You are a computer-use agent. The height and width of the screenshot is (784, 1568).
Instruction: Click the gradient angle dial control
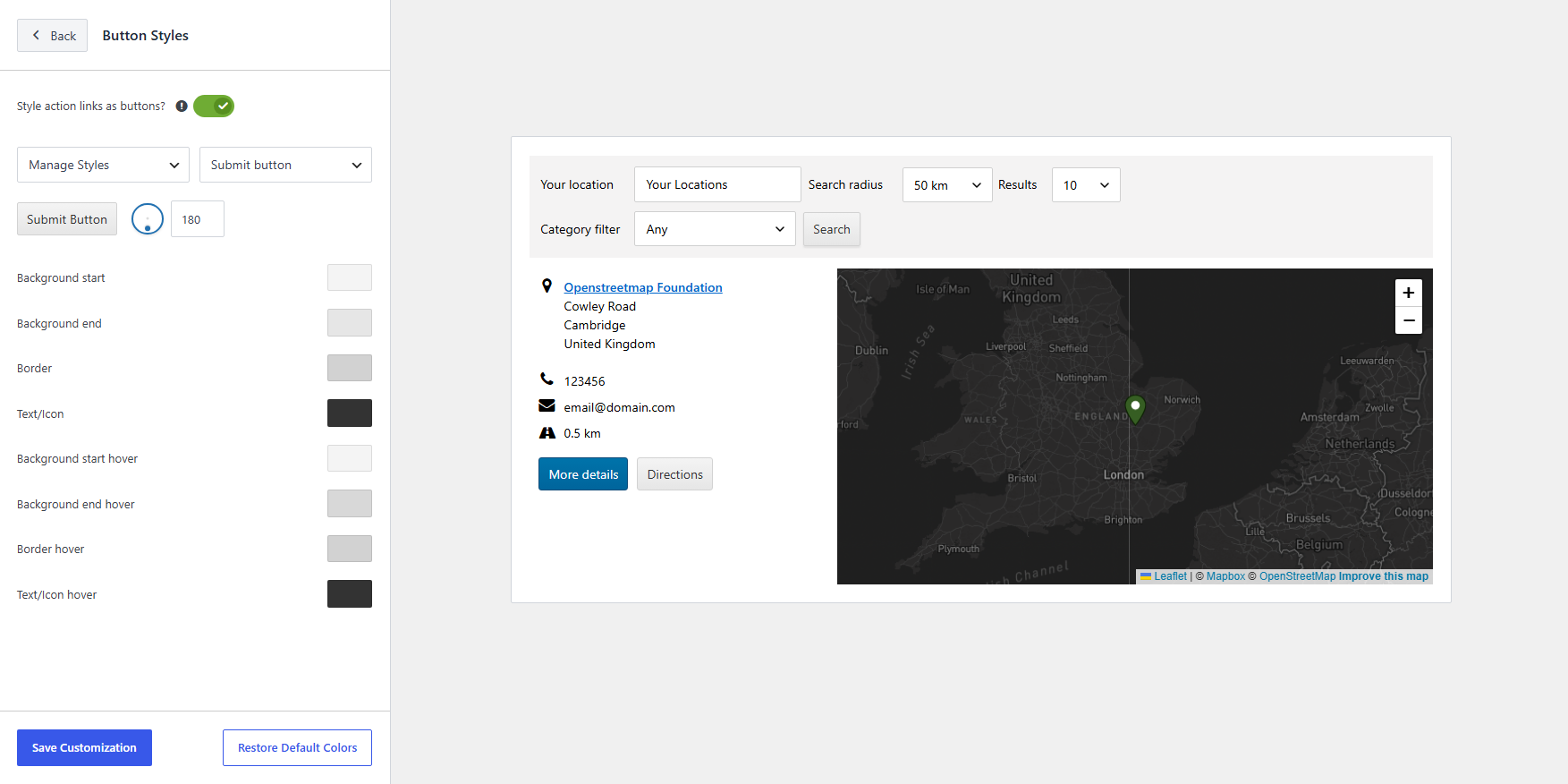(x=148, y=219)
